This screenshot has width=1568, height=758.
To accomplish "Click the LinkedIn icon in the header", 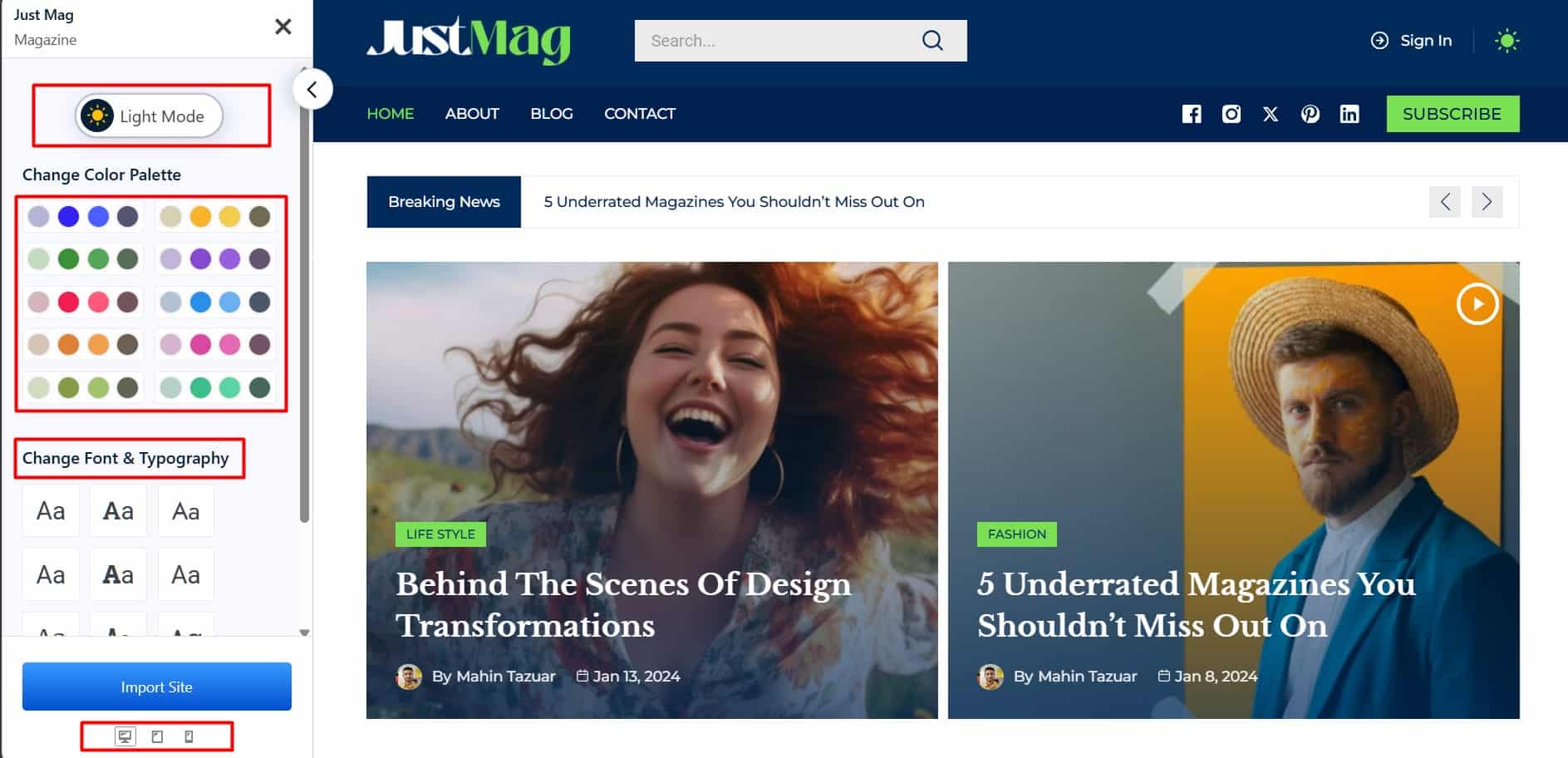I will [1349, 114].
